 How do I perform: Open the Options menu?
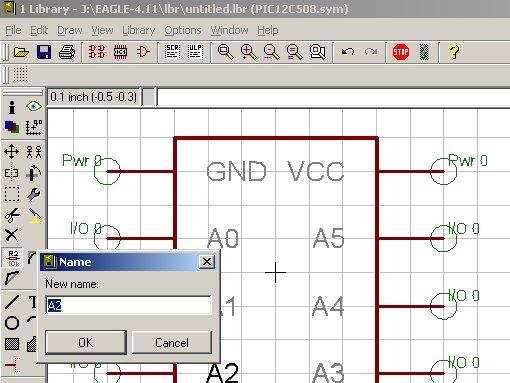183,30
